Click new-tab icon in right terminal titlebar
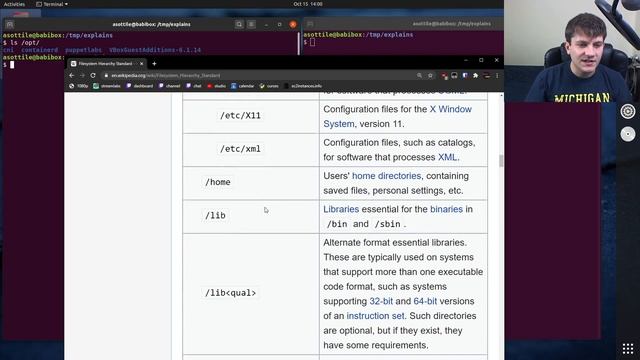 click(310, 24)
